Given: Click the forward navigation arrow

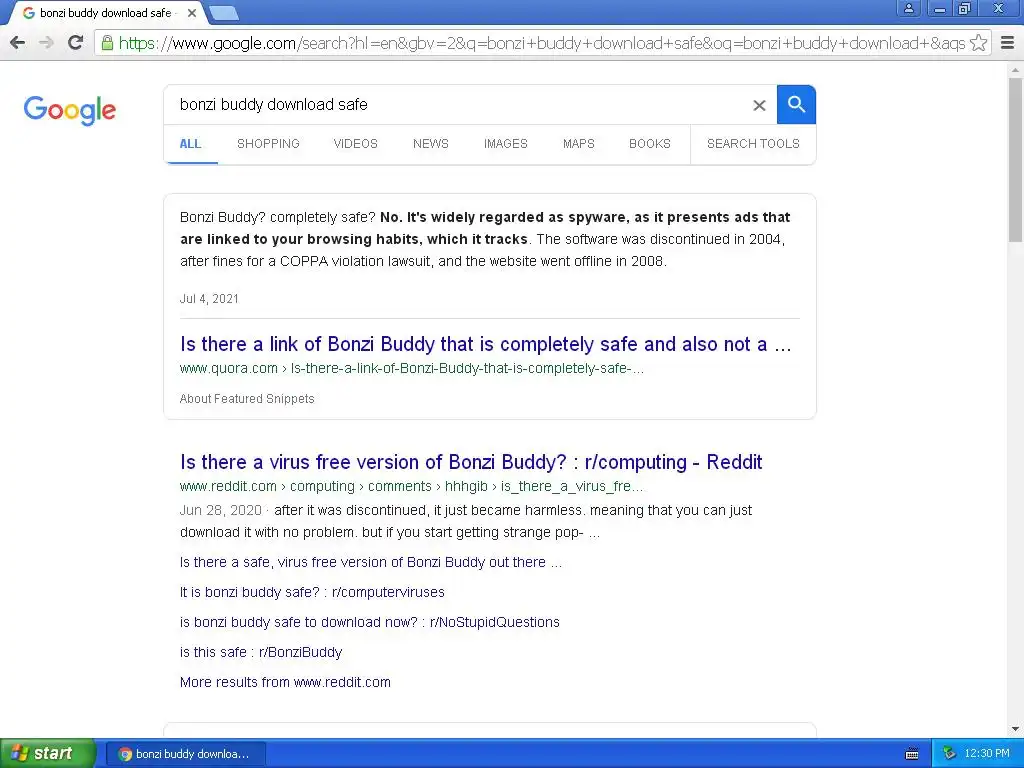Looking at the screenshot, I should [x=46, y=43].
